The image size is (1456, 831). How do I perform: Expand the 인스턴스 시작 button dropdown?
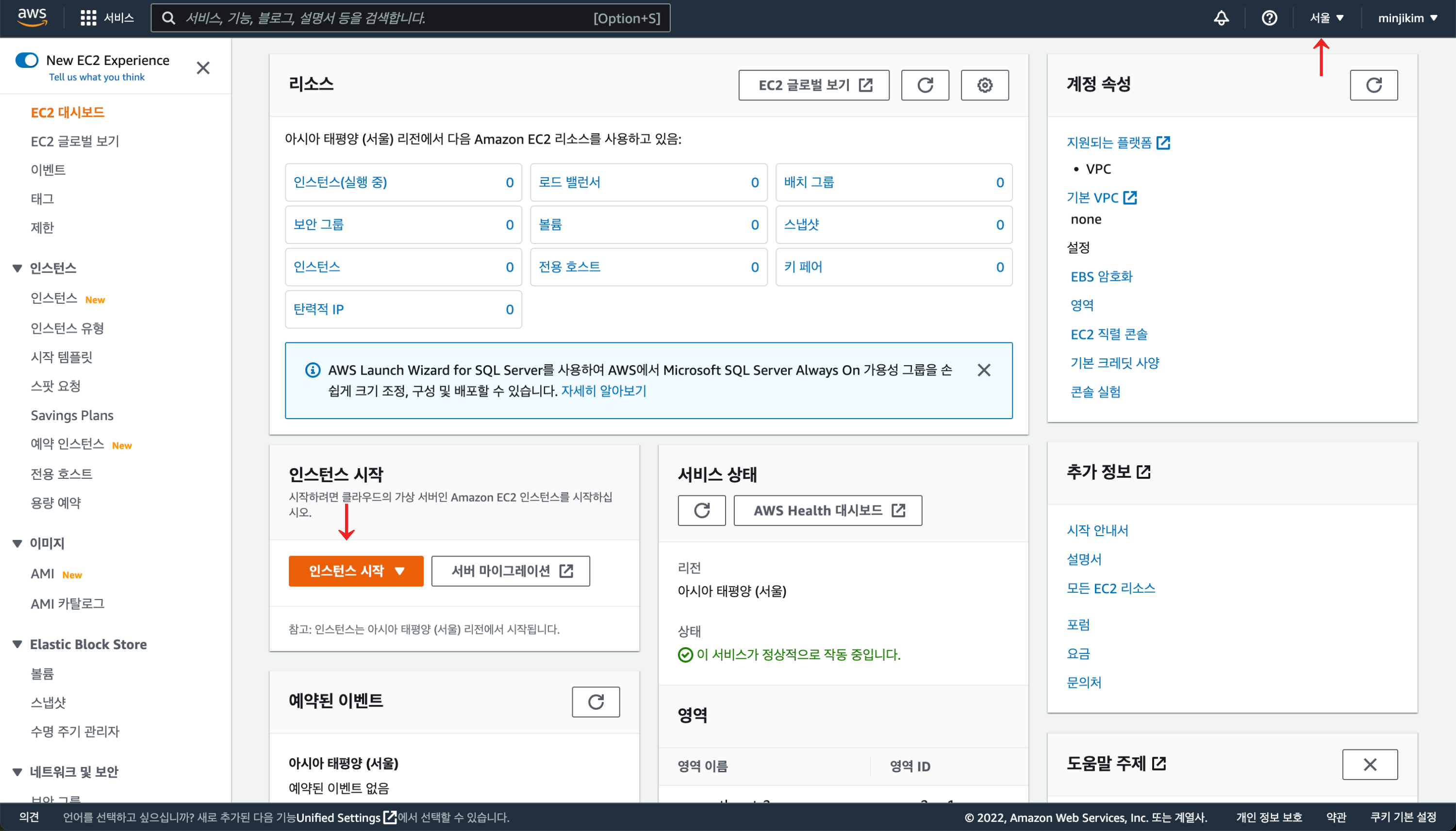(400, 571)
